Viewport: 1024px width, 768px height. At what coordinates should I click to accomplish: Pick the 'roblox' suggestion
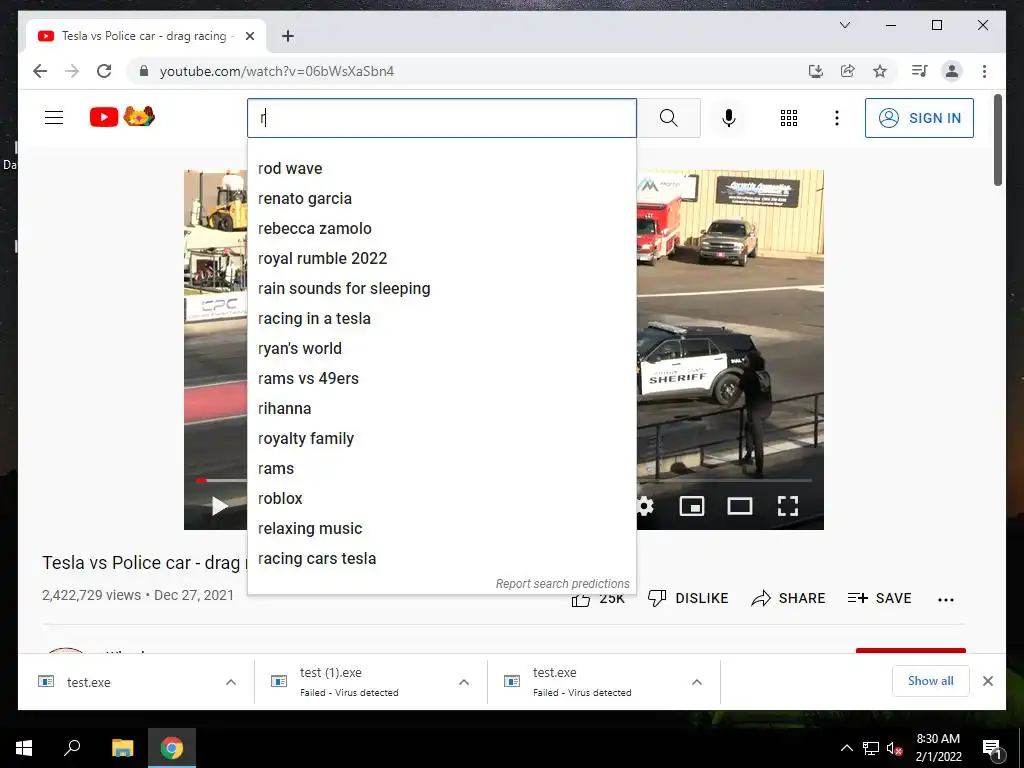(441, 499)
